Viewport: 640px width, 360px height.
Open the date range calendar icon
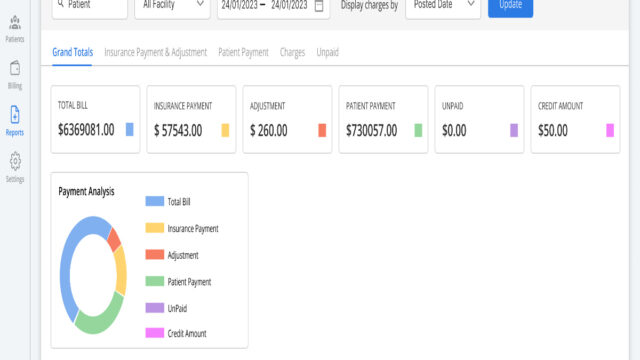319,6
